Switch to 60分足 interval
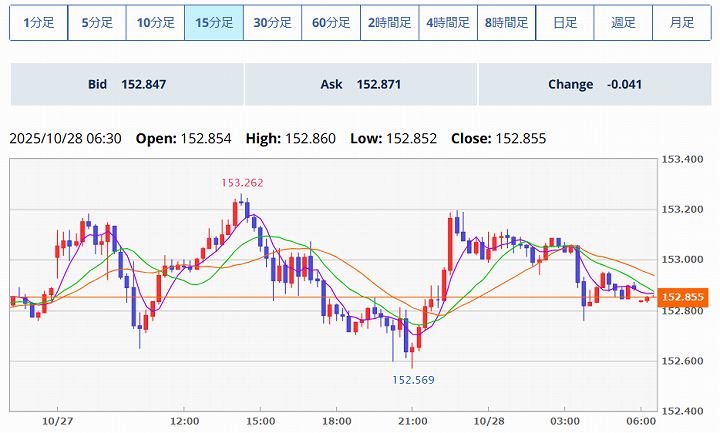Screen dimensions: 720x433 tap(331, 22)
